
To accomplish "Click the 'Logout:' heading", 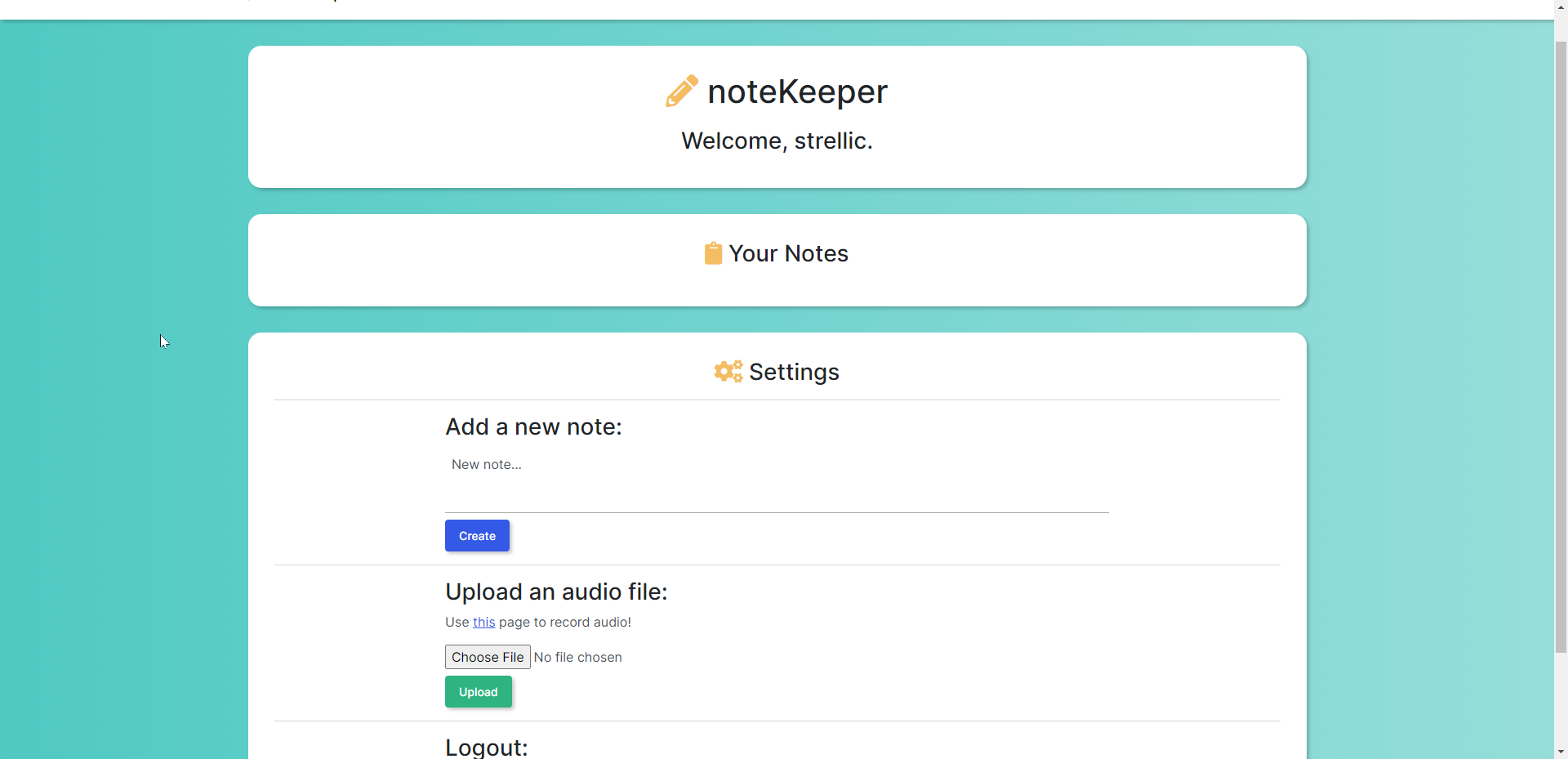I will click(487, 748).
